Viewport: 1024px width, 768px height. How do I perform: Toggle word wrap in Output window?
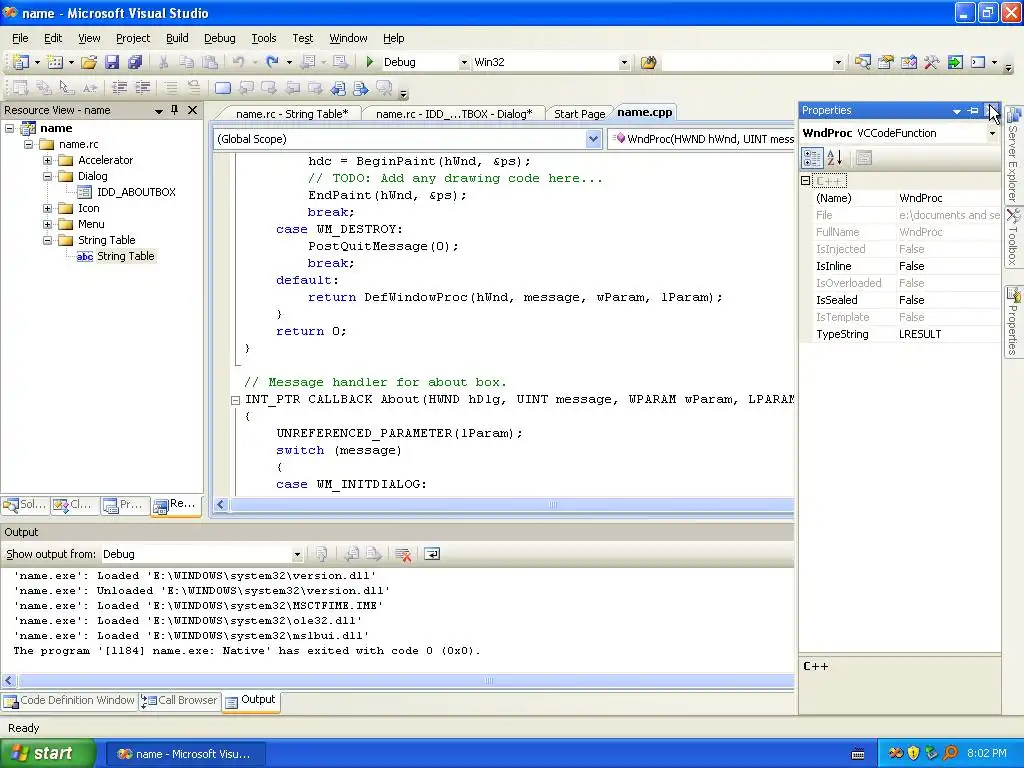[432, 554]
